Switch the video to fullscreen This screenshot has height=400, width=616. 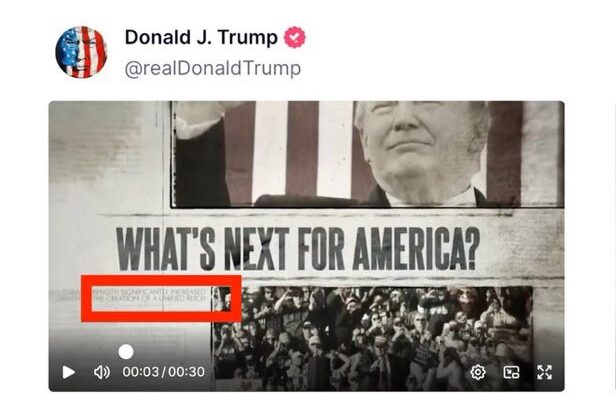544,372
